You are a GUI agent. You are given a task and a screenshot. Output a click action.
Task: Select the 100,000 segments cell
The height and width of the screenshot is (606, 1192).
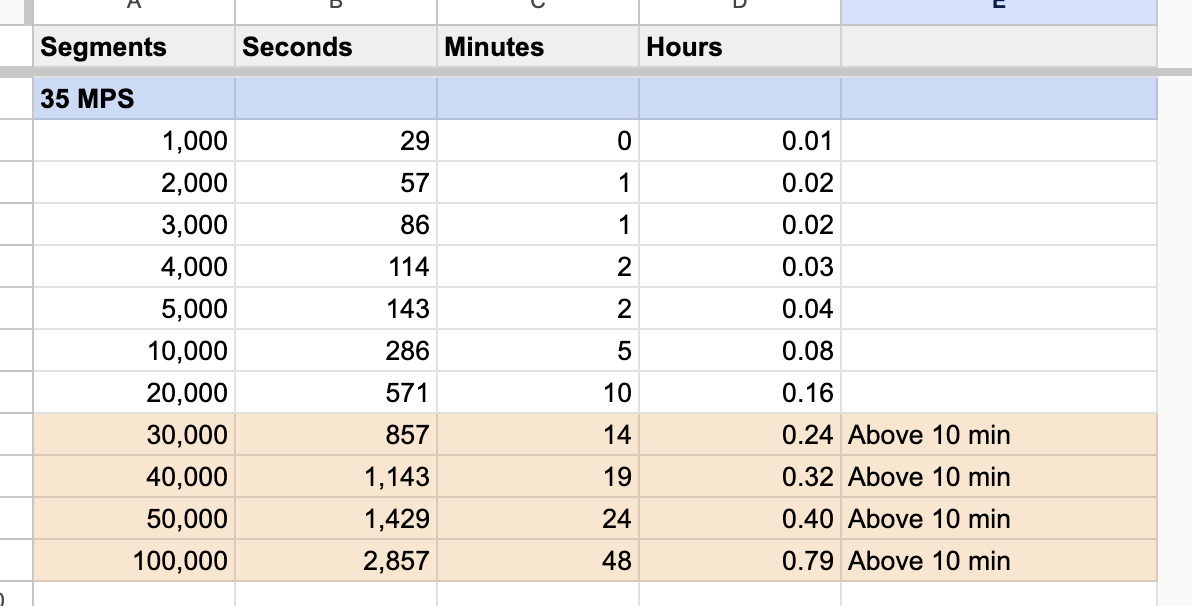click(134, 561)
